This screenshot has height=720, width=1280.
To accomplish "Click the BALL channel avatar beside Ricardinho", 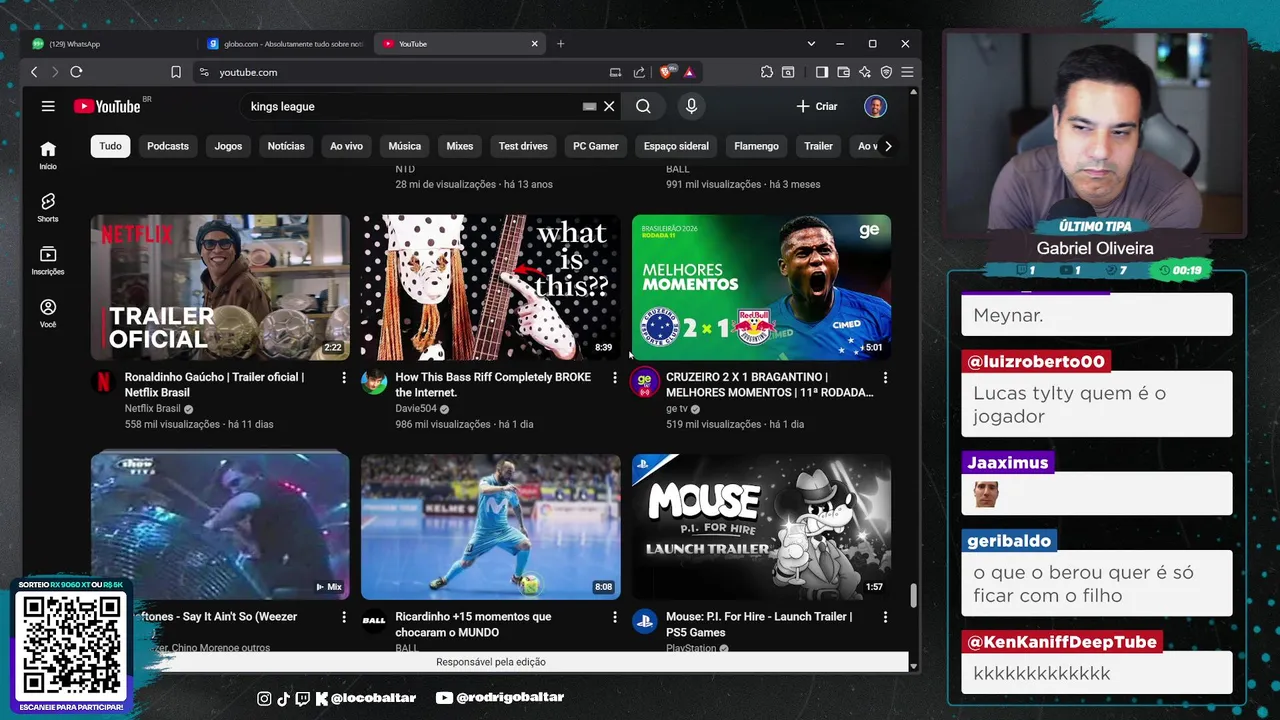I will tap(374, 621).
